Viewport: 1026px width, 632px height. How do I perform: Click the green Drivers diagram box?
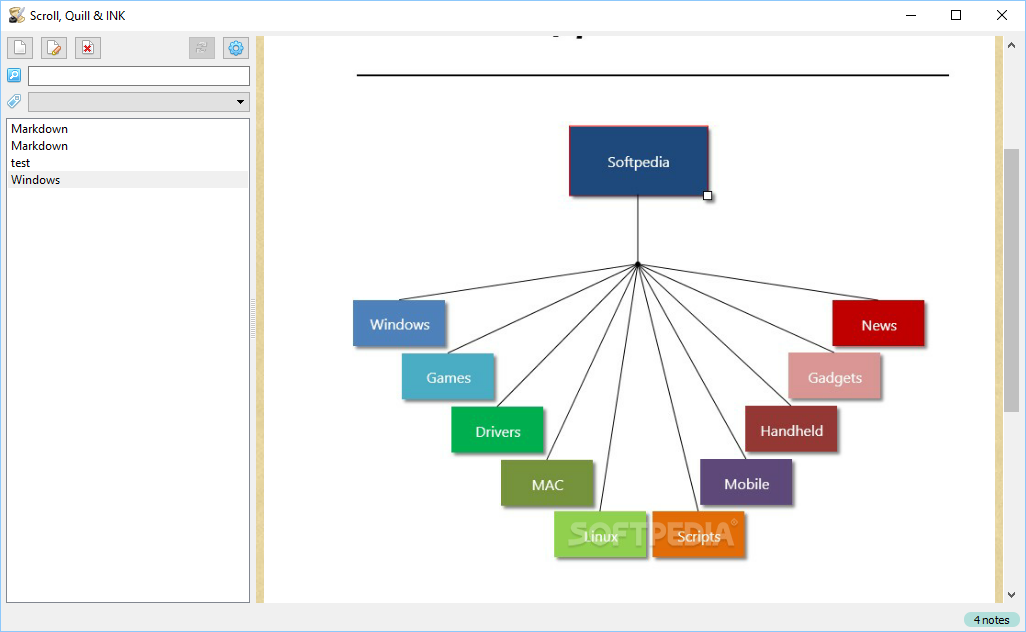tap(497, 430)
